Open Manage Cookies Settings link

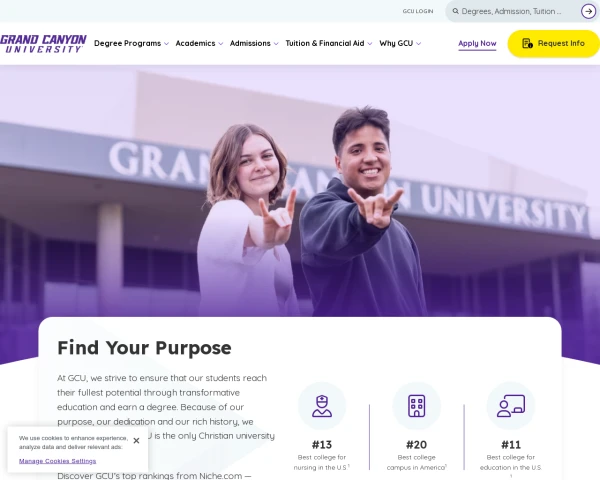click(x=57, y=461)
